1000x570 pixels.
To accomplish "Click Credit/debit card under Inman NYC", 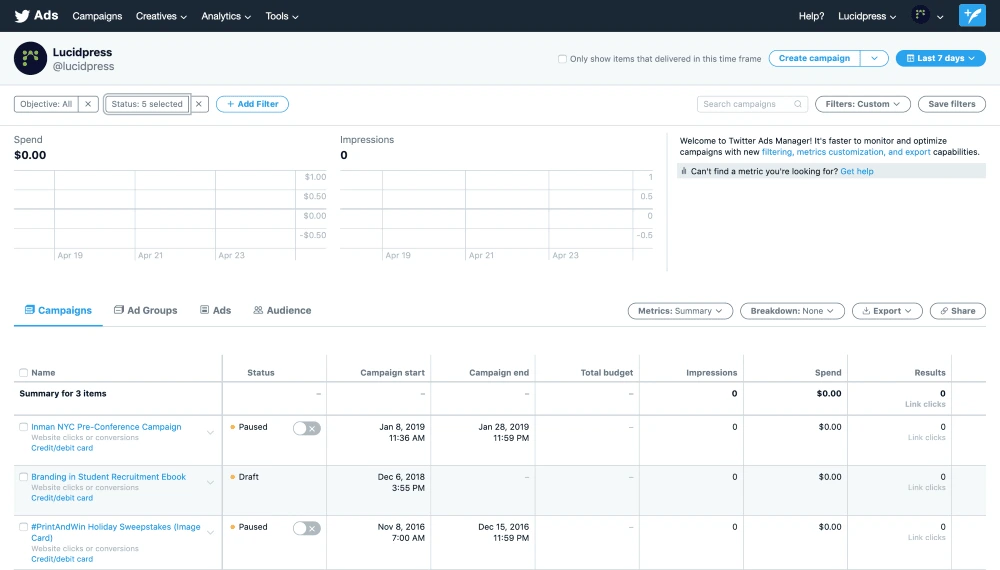I will (x=62, y=448).
